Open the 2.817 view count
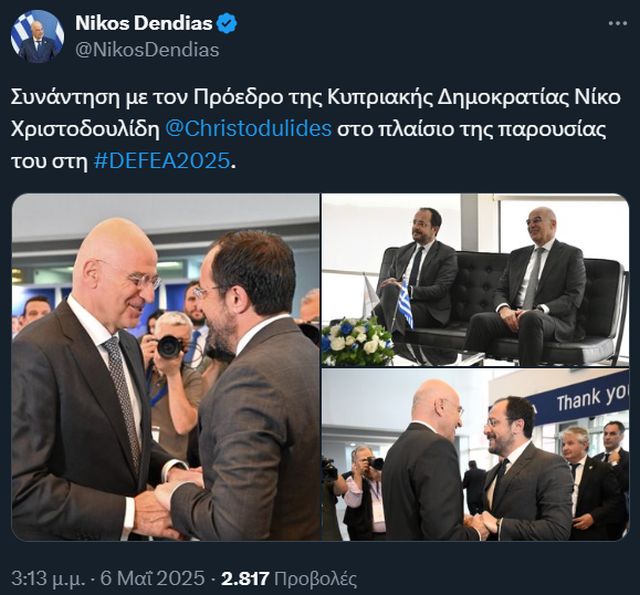The height and width of the screenshot is (595, 640). click(x=245, y=578)
